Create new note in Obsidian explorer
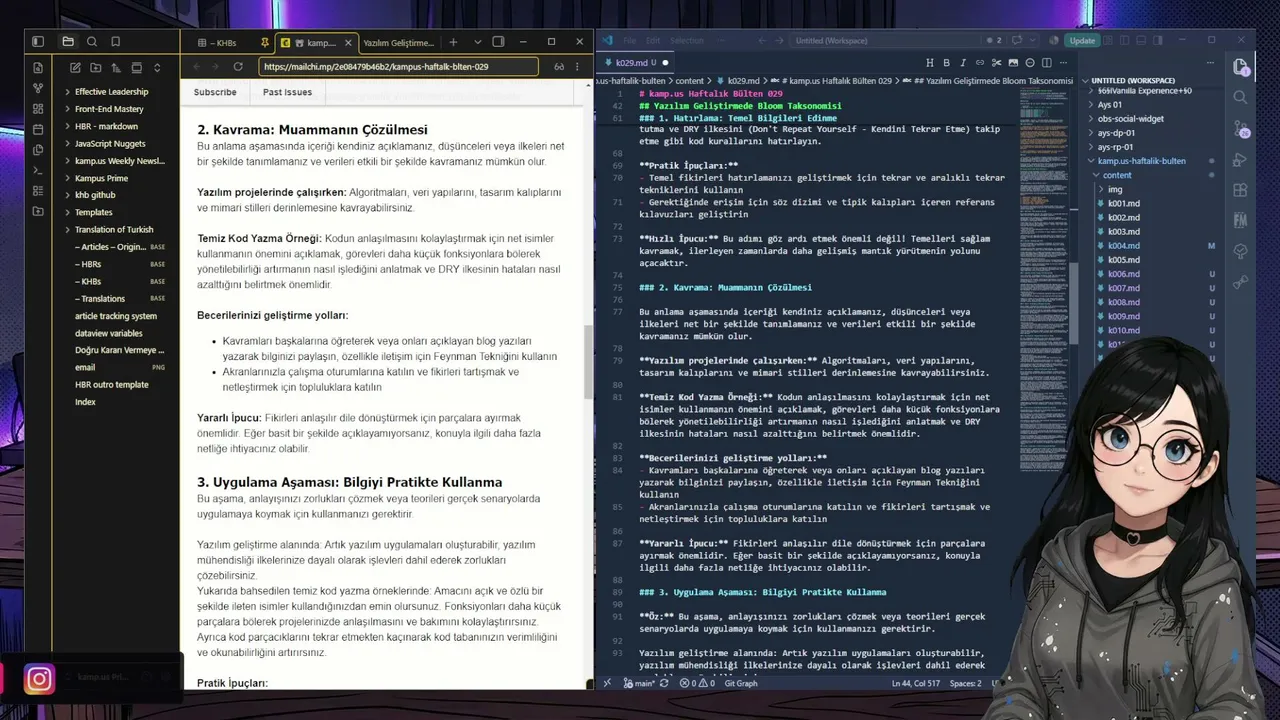 click(75, 68)
